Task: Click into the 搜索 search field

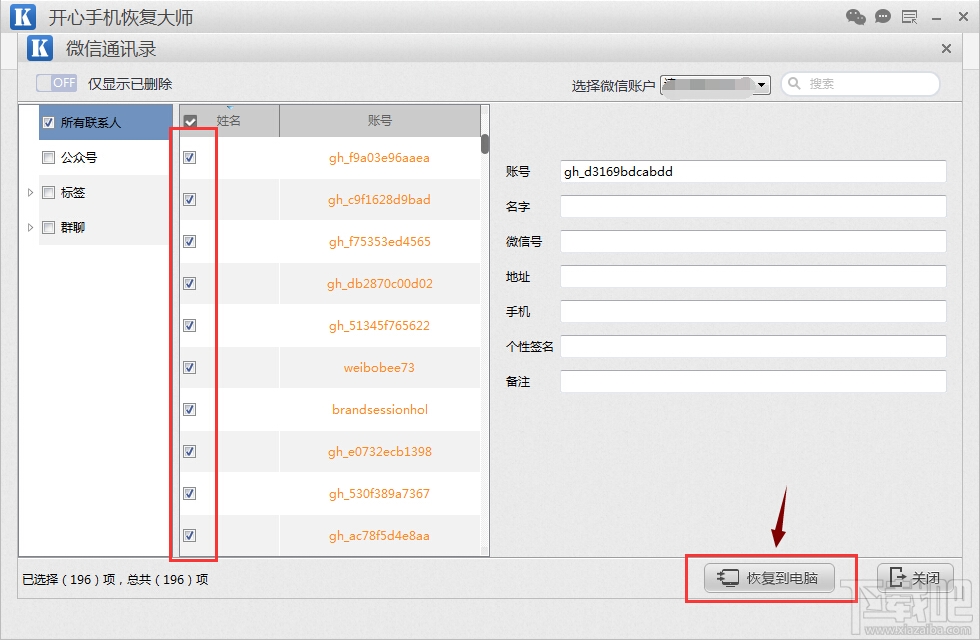Action: [861, 84]
